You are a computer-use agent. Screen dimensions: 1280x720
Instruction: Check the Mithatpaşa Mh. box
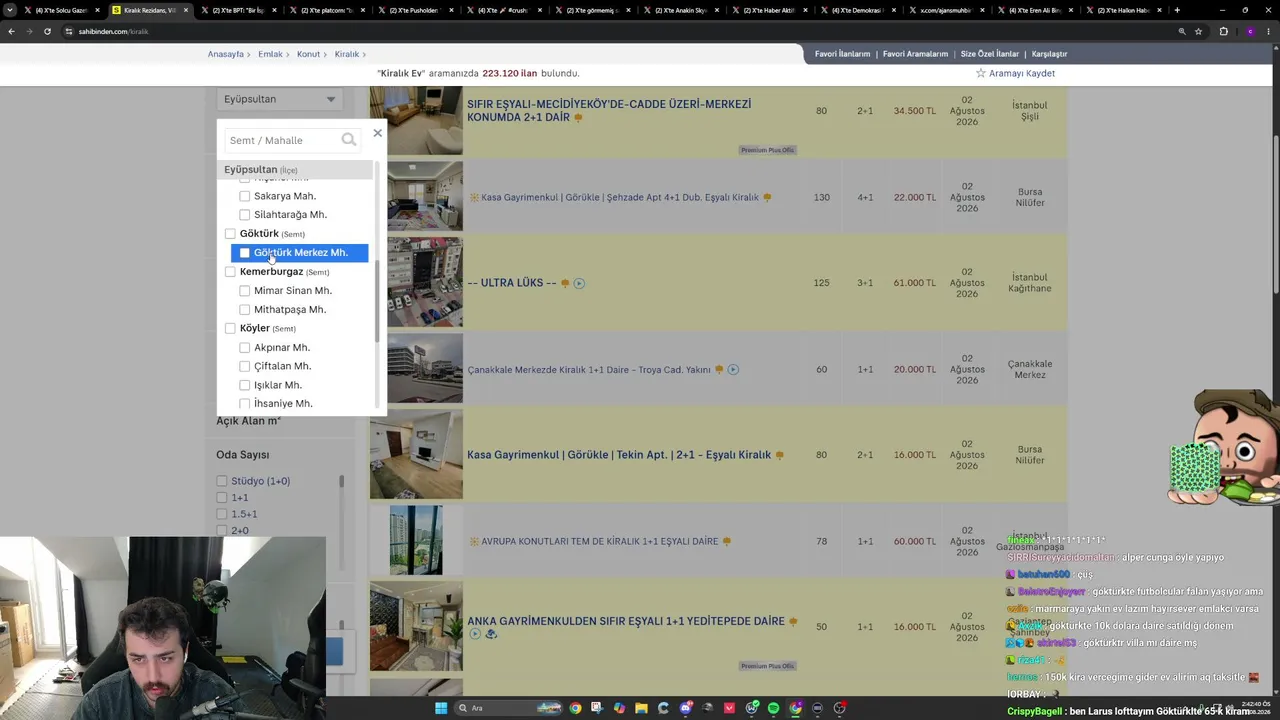244,310
